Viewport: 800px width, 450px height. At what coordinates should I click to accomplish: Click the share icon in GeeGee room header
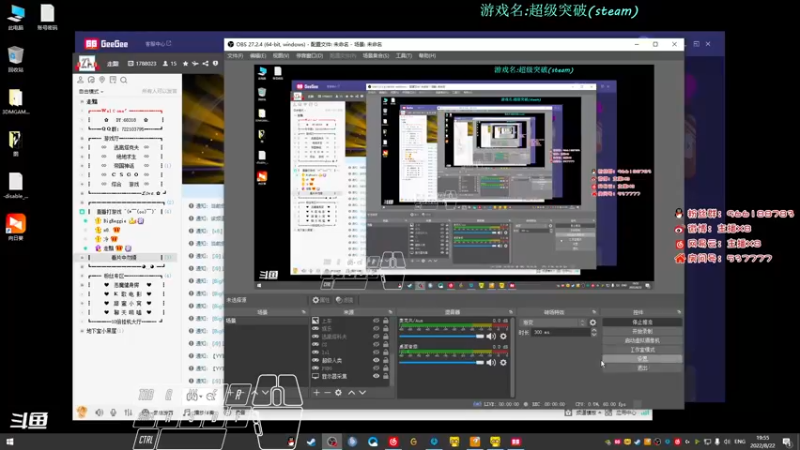pos(205,63)
